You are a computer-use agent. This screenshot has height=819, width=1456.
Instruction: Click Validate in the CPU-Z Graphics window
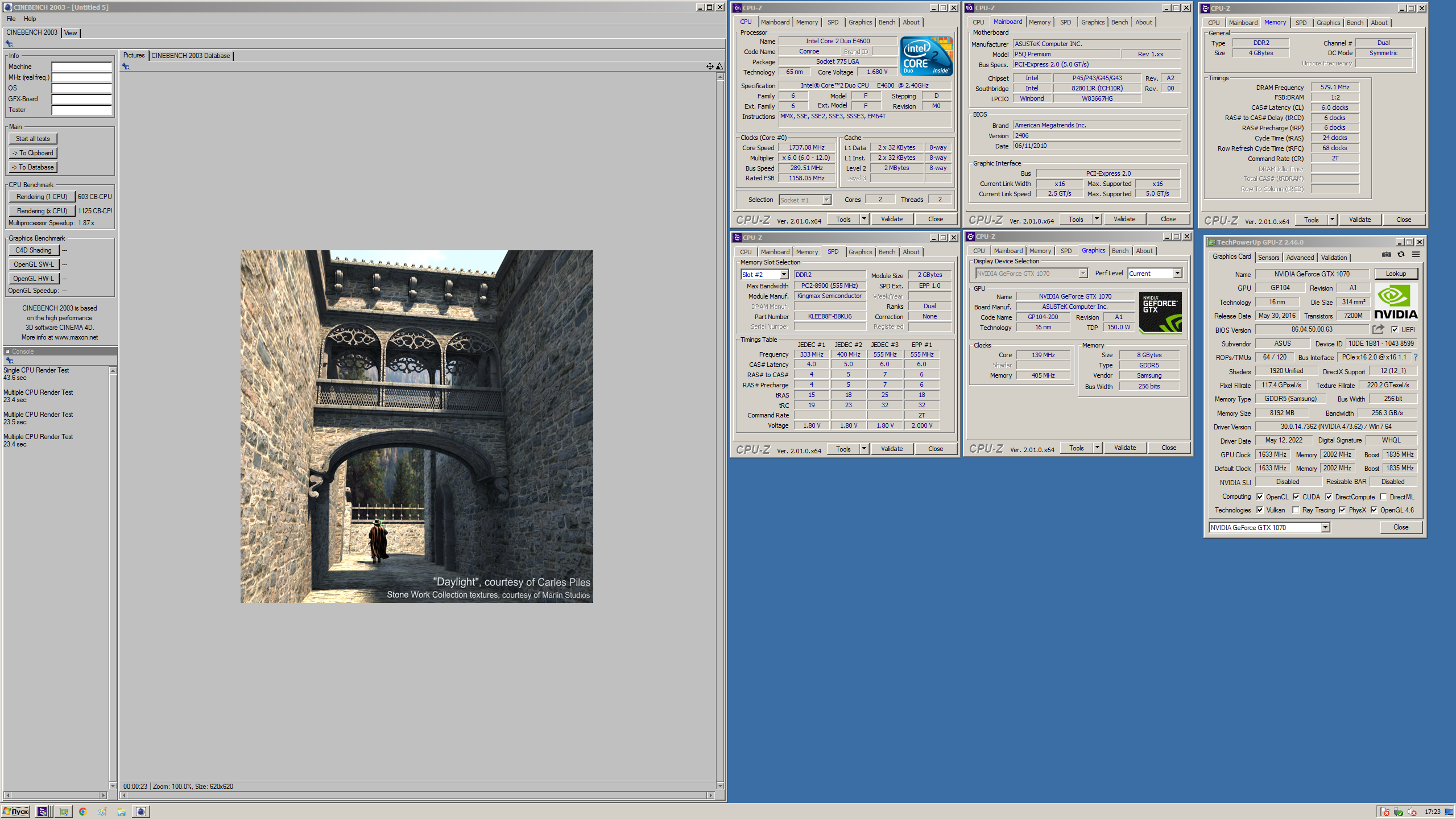(x=1124, y=448)
